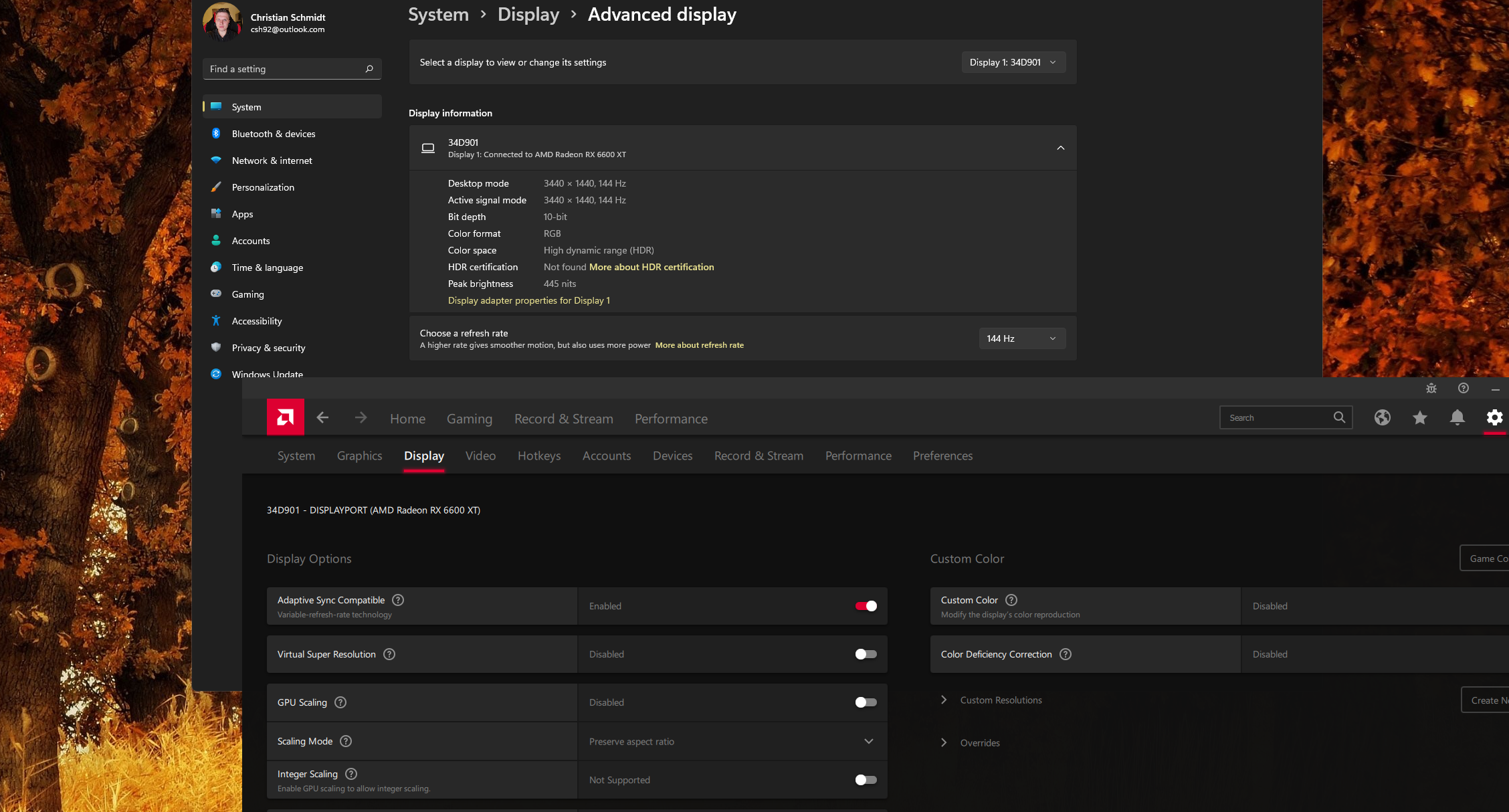This screenshot has height=812, width=1509.
Task: Open Display adapter properties for Display 1
Action: [x=528, y=300]
